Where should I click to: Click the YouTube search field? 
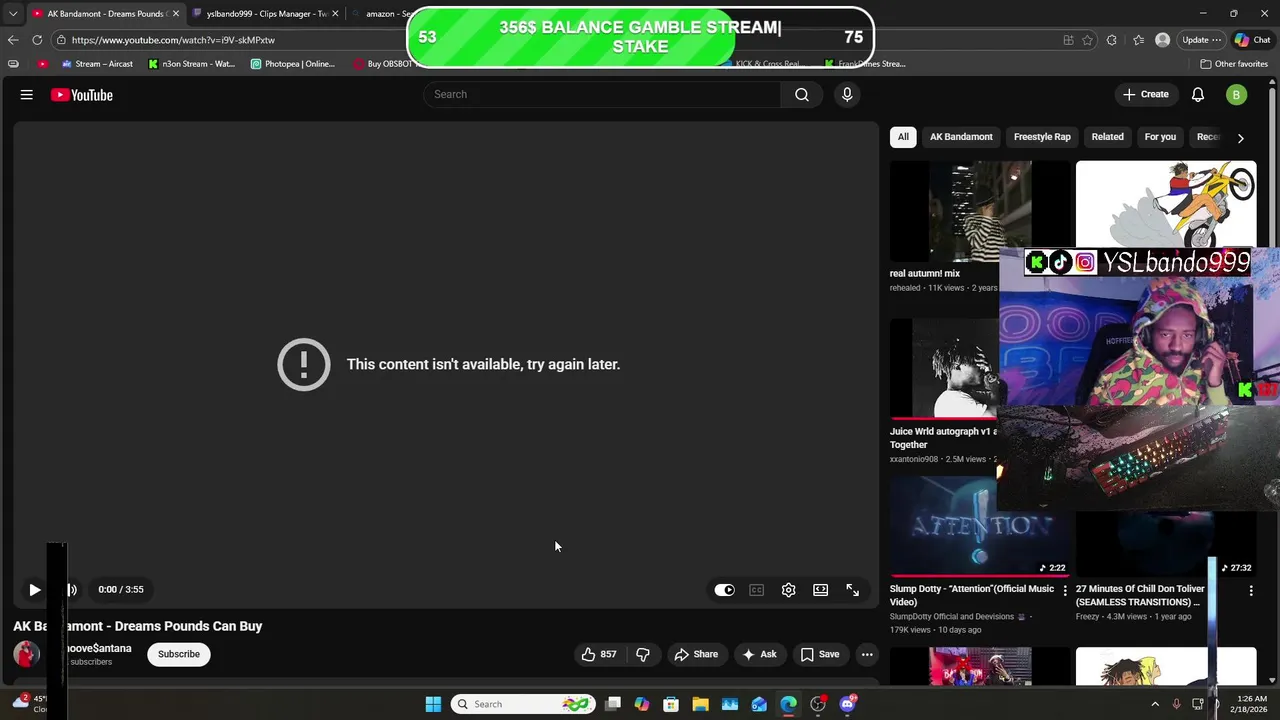click(602, 94)
